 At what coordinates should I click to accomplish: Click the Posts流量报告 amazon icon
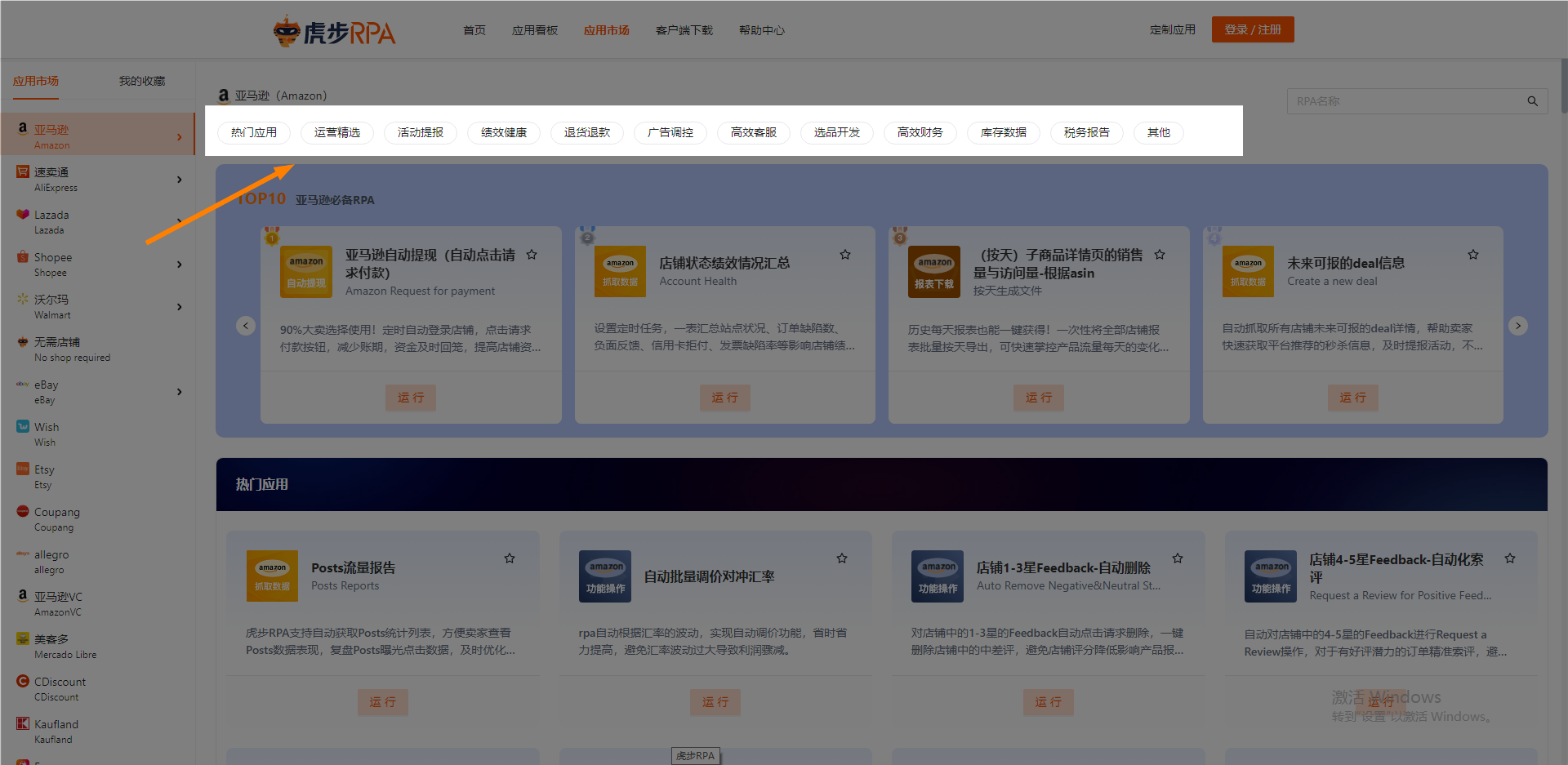point(272,576)
